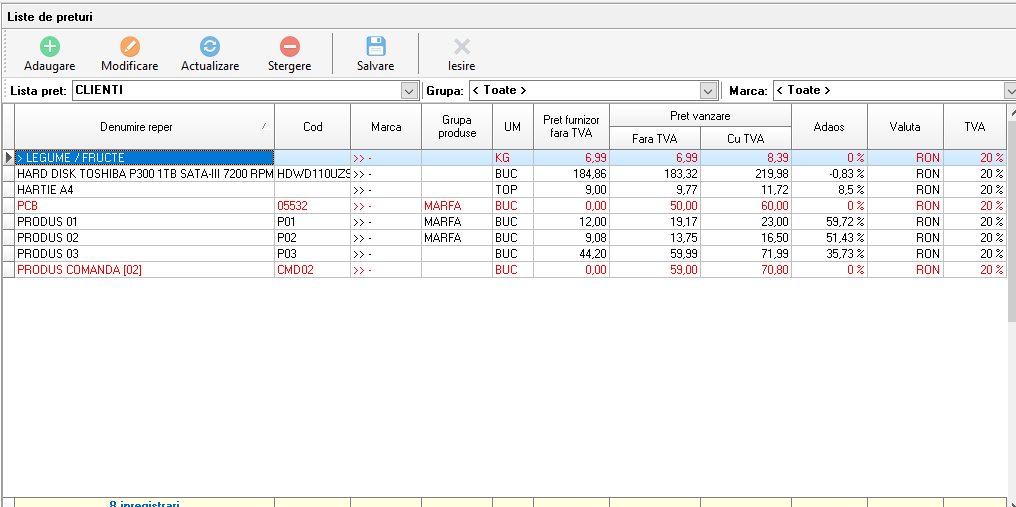Click the Salvare floppy disk icon
This screenshot has height=507, width=1016.
point(375,46)
